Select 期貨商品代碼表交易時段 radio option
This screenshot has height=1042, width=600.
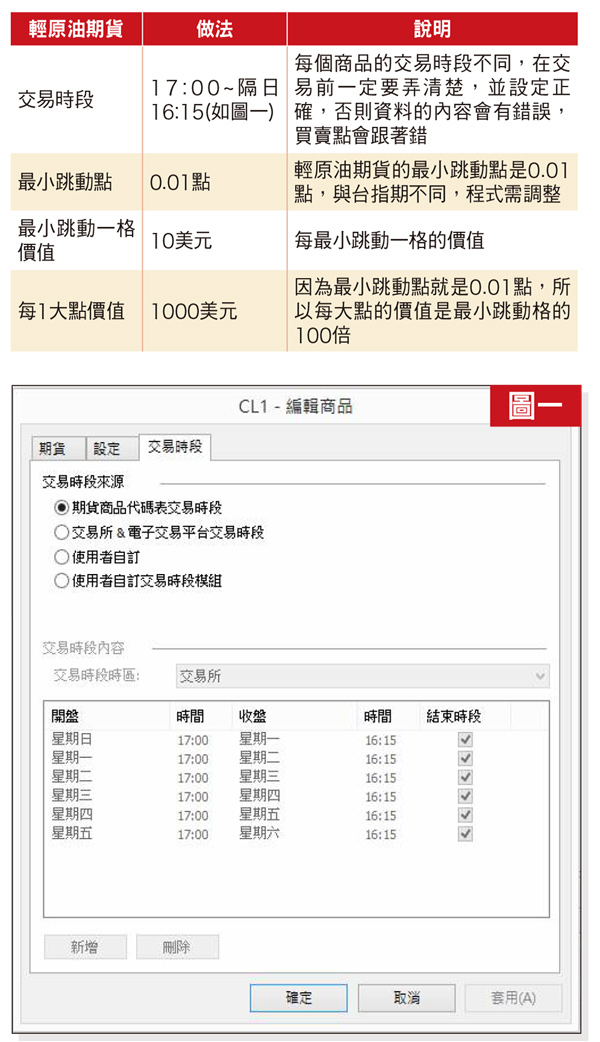click(62, 508)
